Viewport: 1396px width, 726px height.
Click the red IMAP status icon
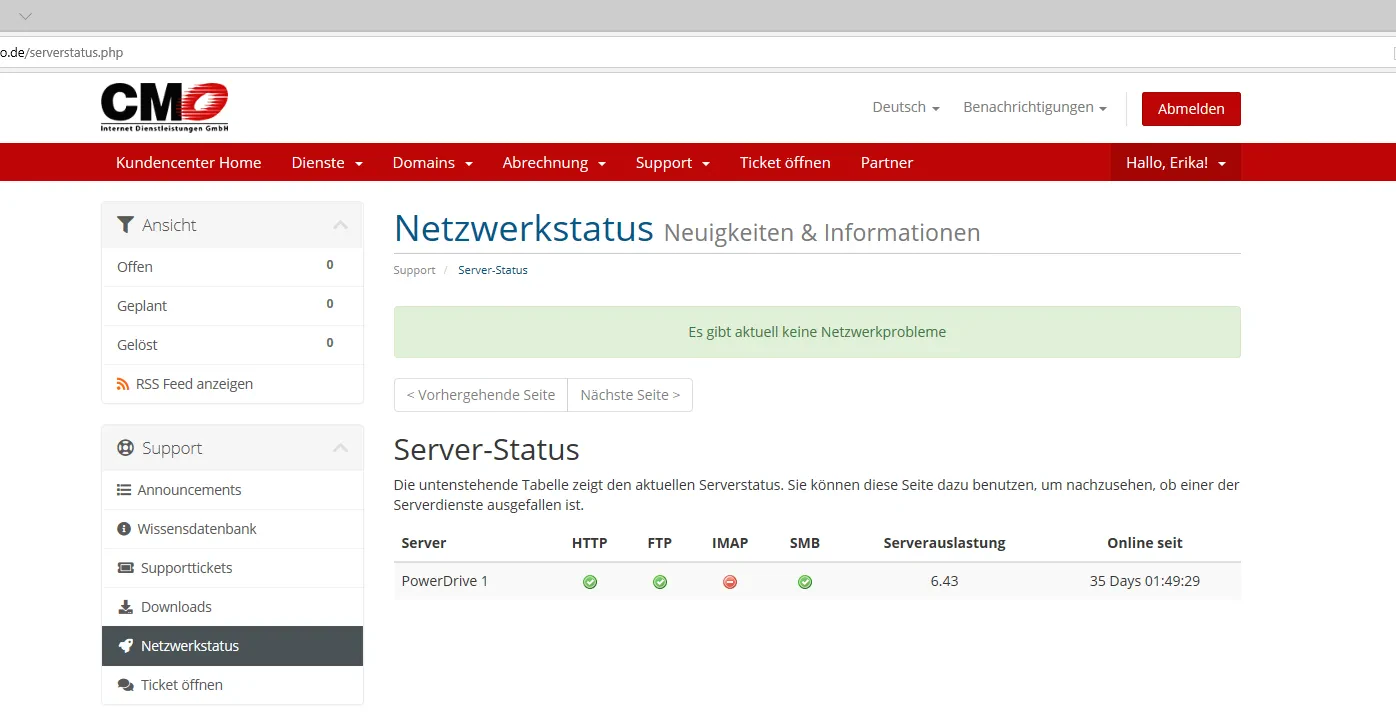[x=730, y=582]
